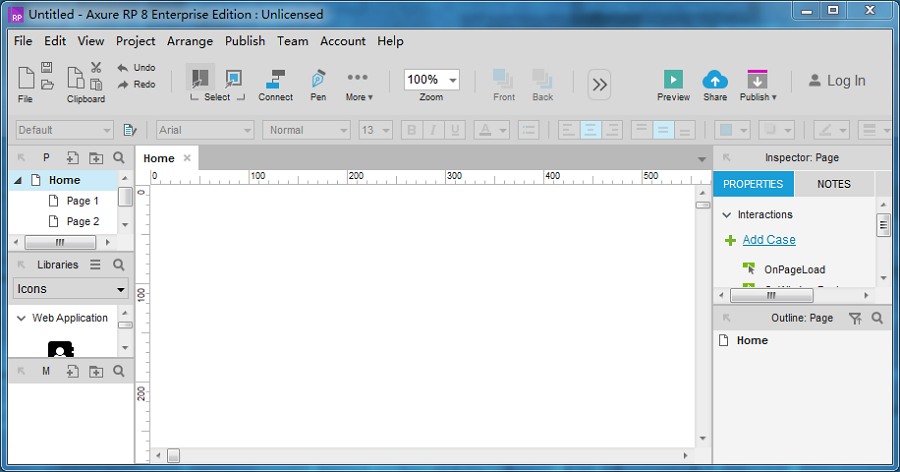Open the page tabs list dropdown arrow

(701, 159)
